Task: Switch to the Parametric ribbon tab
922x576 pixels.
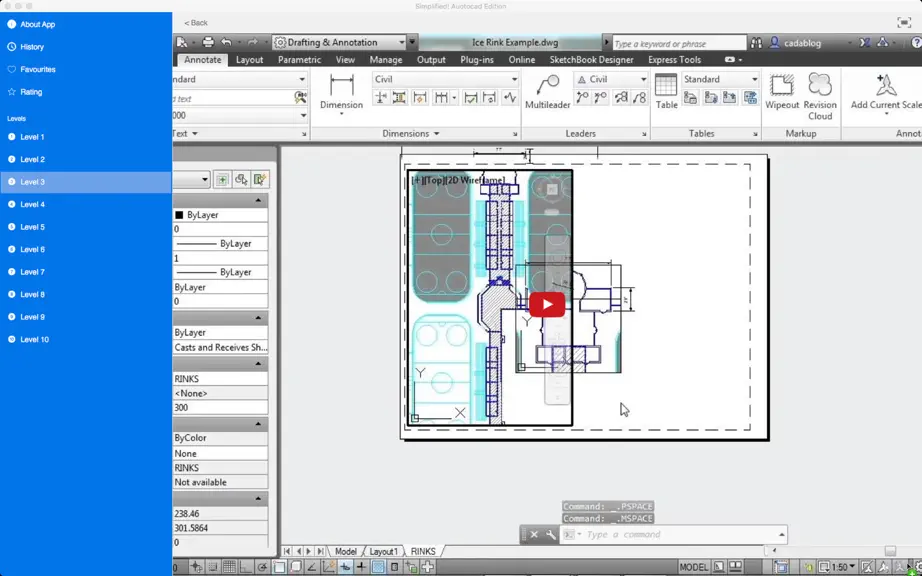Action: point(299,60)
